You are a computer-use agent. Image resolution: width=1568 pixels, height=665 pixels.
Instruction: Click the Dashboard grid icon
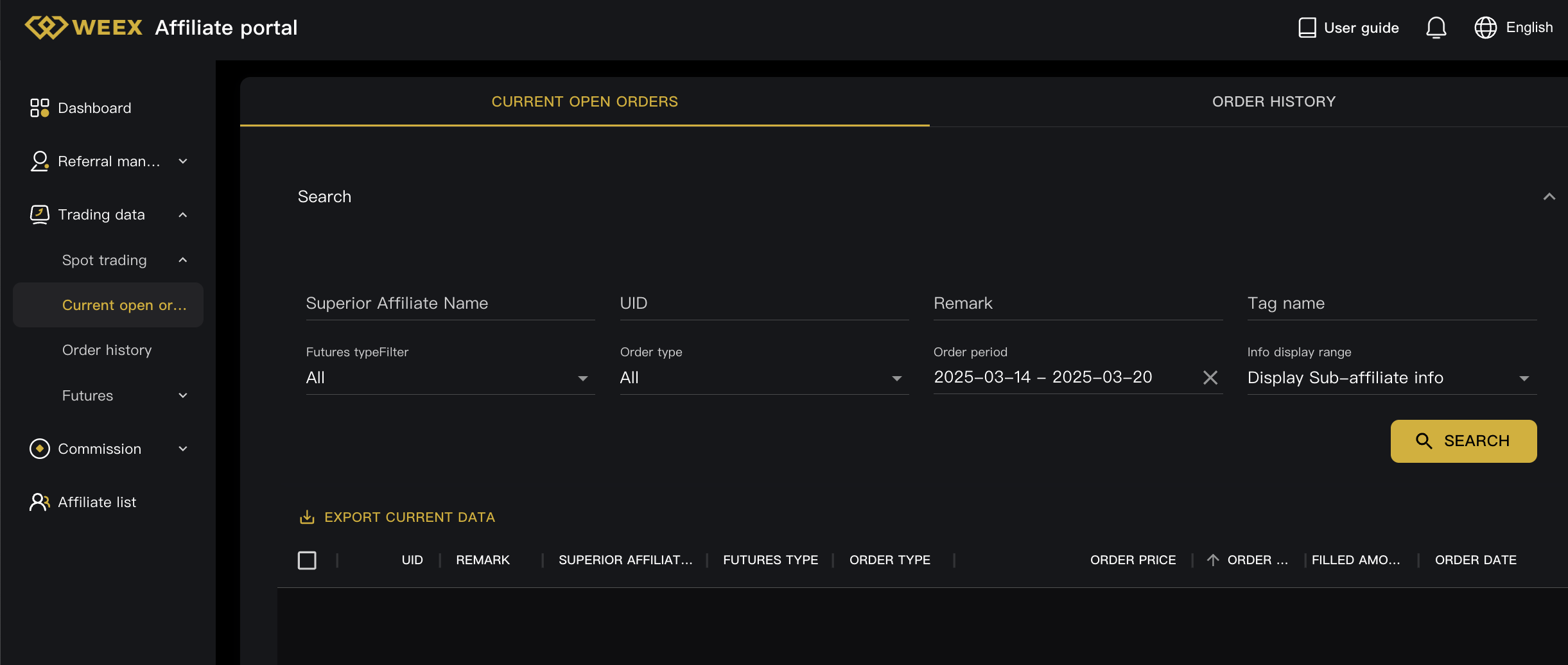click(x=39, y=108)
